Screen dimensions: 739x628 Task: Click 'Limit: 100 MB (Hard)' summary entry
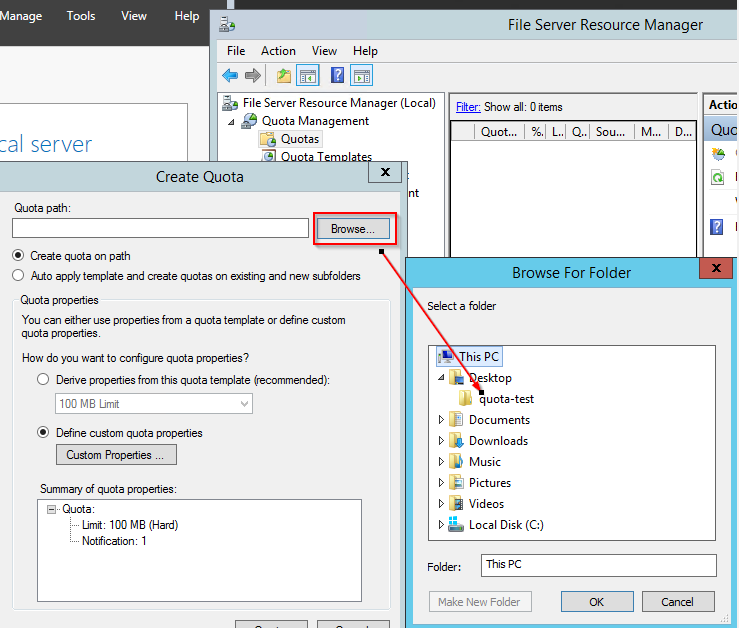click(130, 525)
